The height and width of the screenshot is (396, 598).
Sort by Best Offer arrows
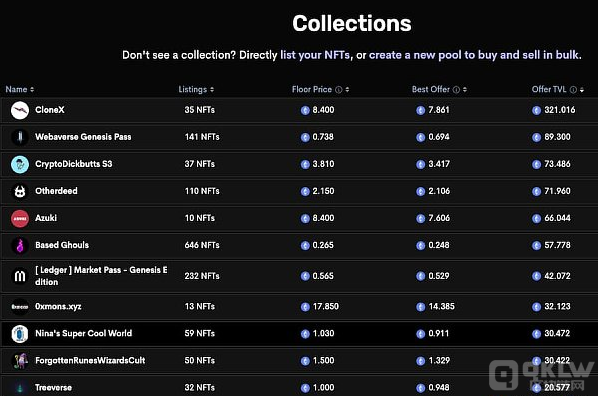465,90
